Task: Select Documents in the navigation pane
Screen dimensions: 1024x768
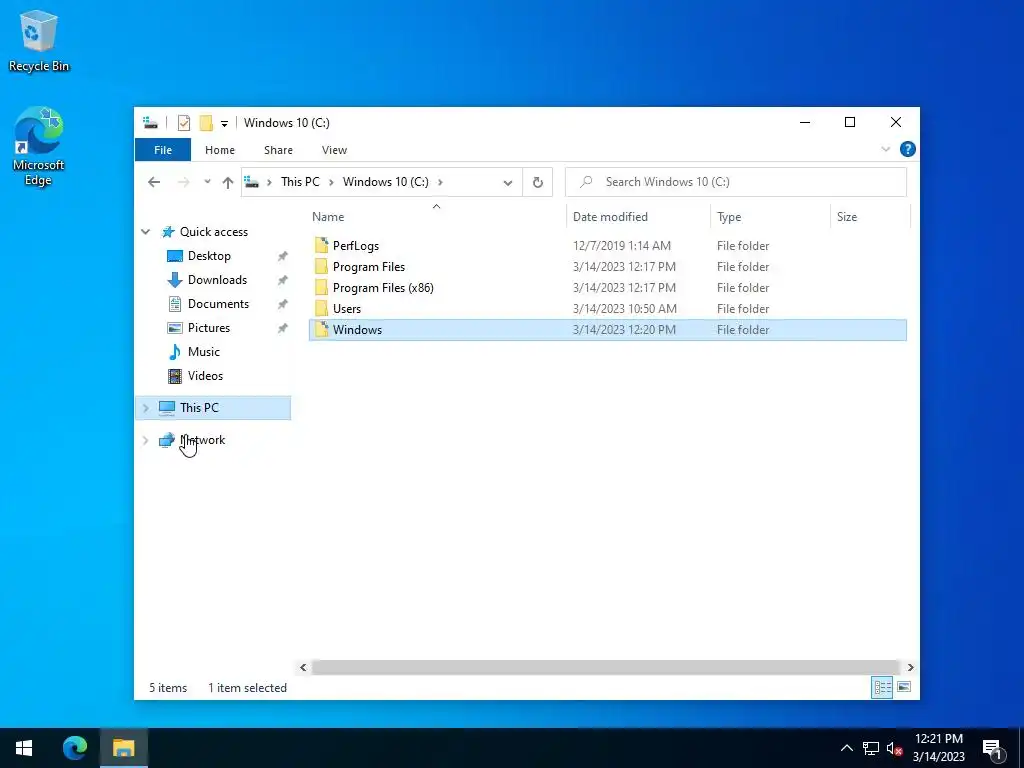Action: (x=218, y=304)
